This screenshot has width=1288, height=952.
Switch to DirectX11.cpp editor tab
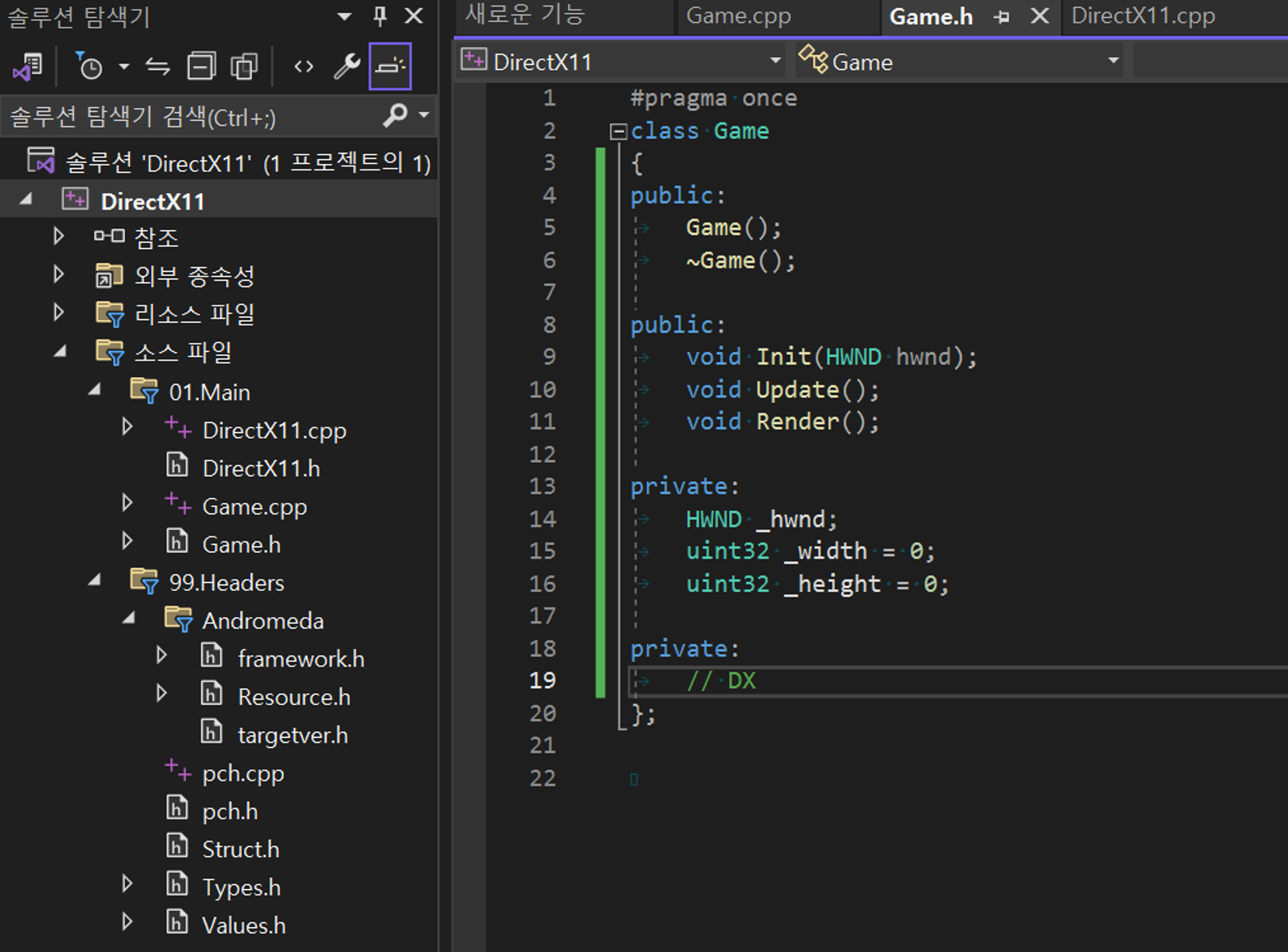(1143, 16)
